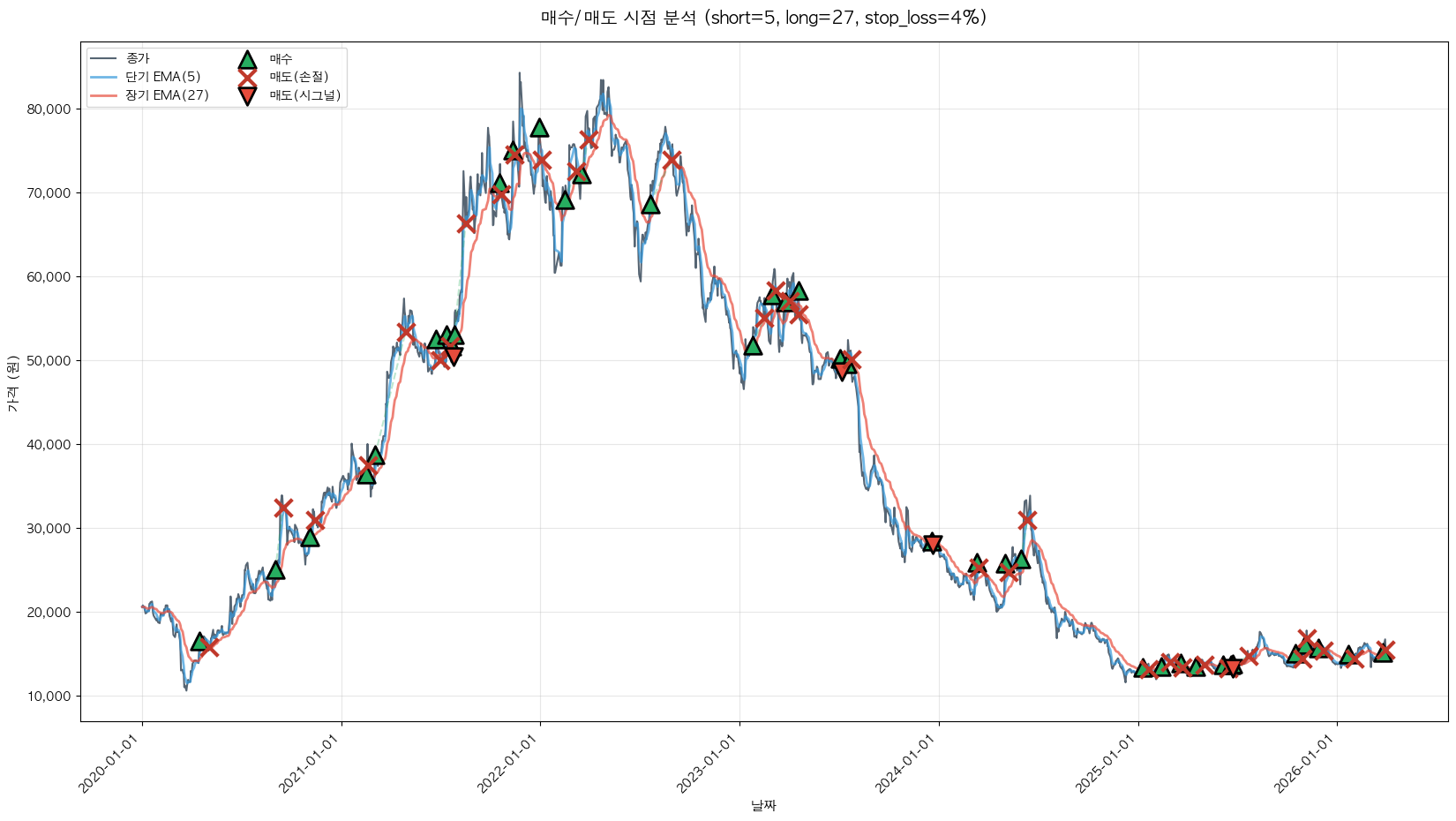Screen dimensions: 1456x821
Task: Click the 2022-01-01 x-axis date label
Action: 508,765
